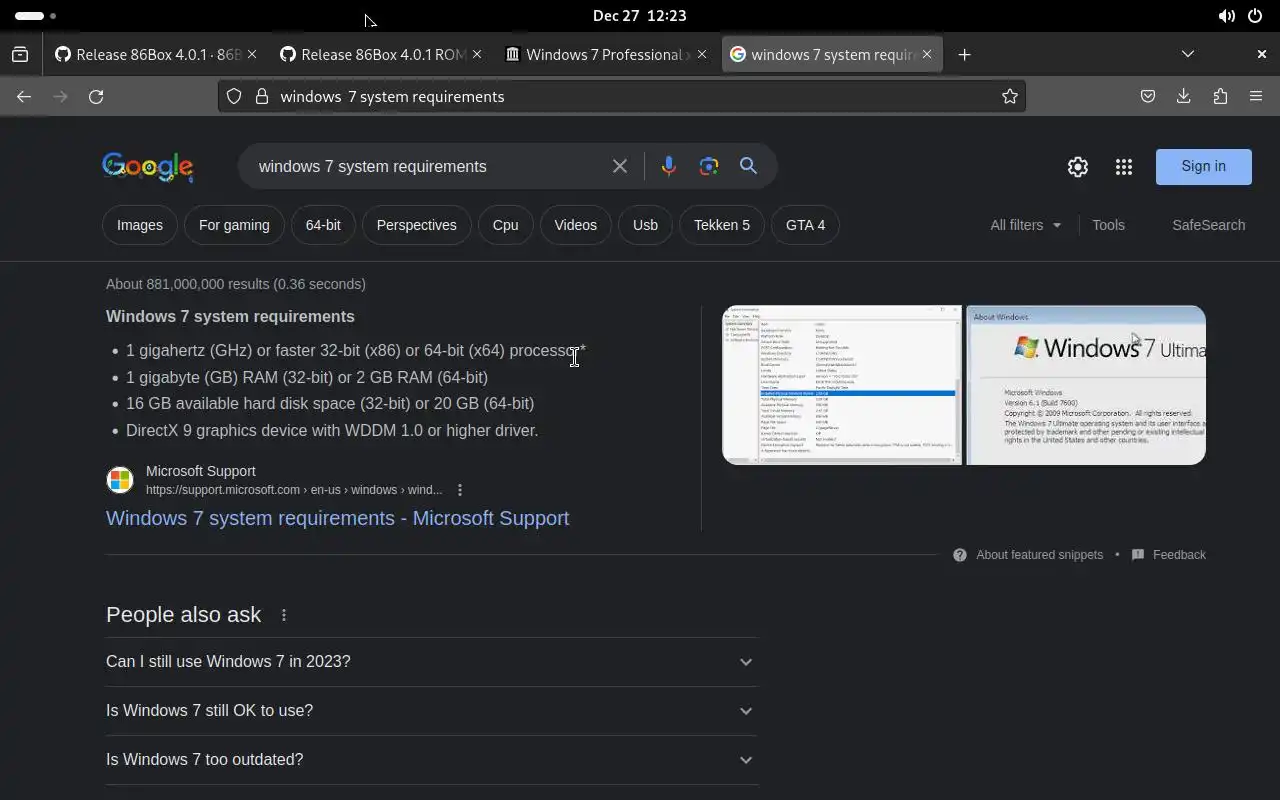Open the Firefox View icon
The width and height of the screenshot is (1280, 800).
pos(20,55)
